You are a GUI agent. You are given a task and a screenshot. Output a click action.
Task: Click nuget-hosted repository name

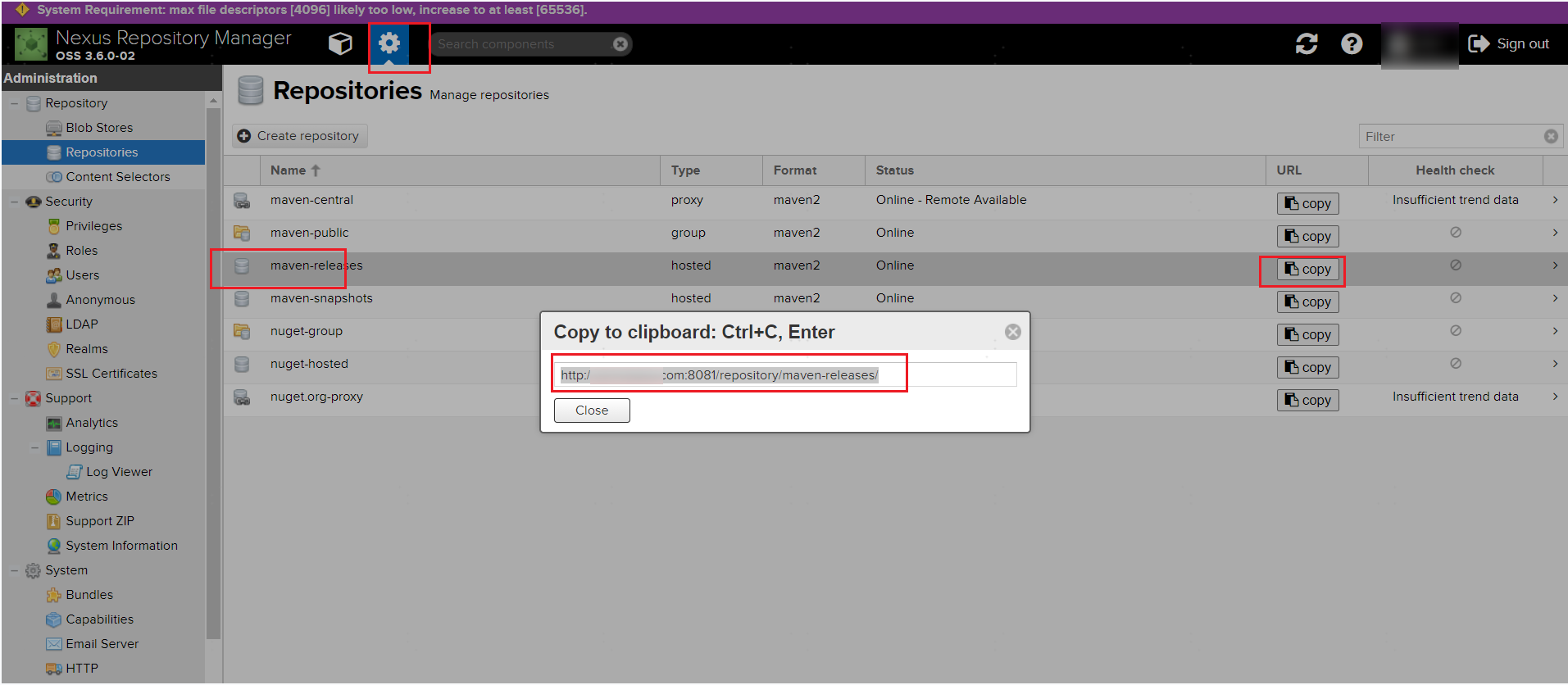(x=309, y=364)
